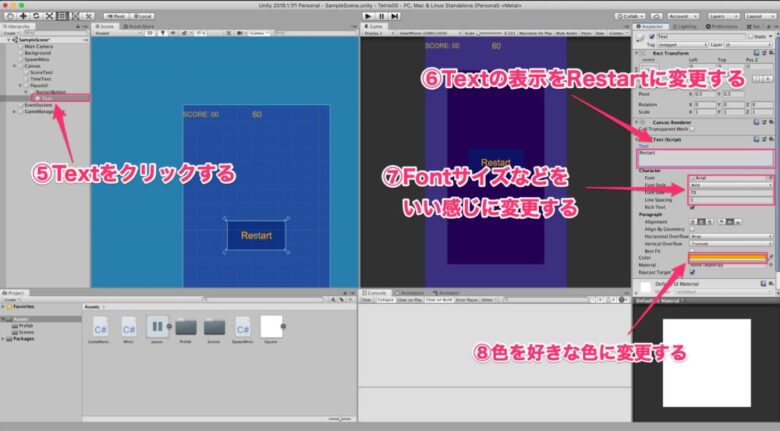This screenshot has width=780, height=431.
Task: Click the Mute Audio button
Action: tap(567, 33)
